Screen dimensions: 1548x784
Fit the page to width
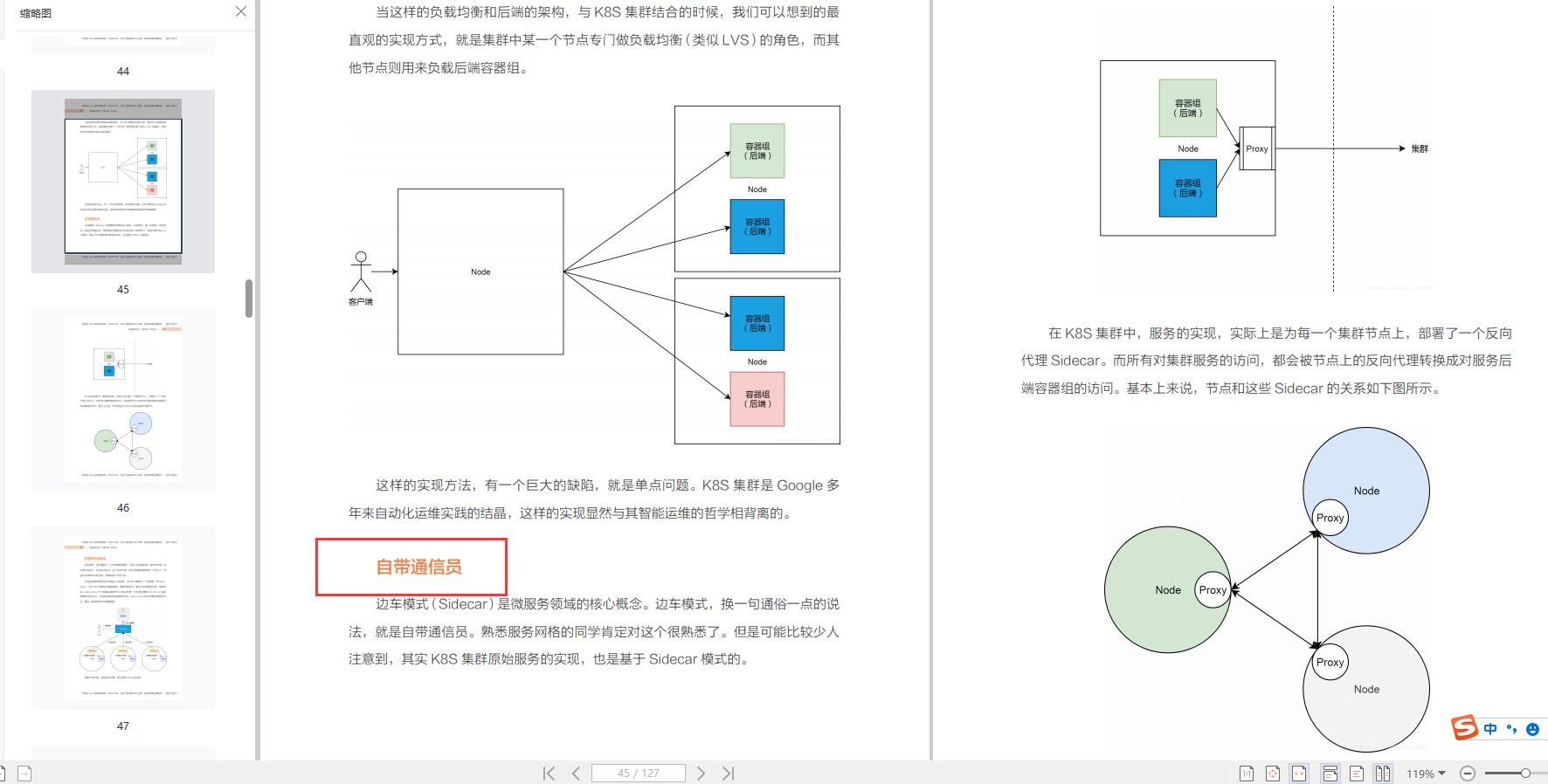[1299, 774]
